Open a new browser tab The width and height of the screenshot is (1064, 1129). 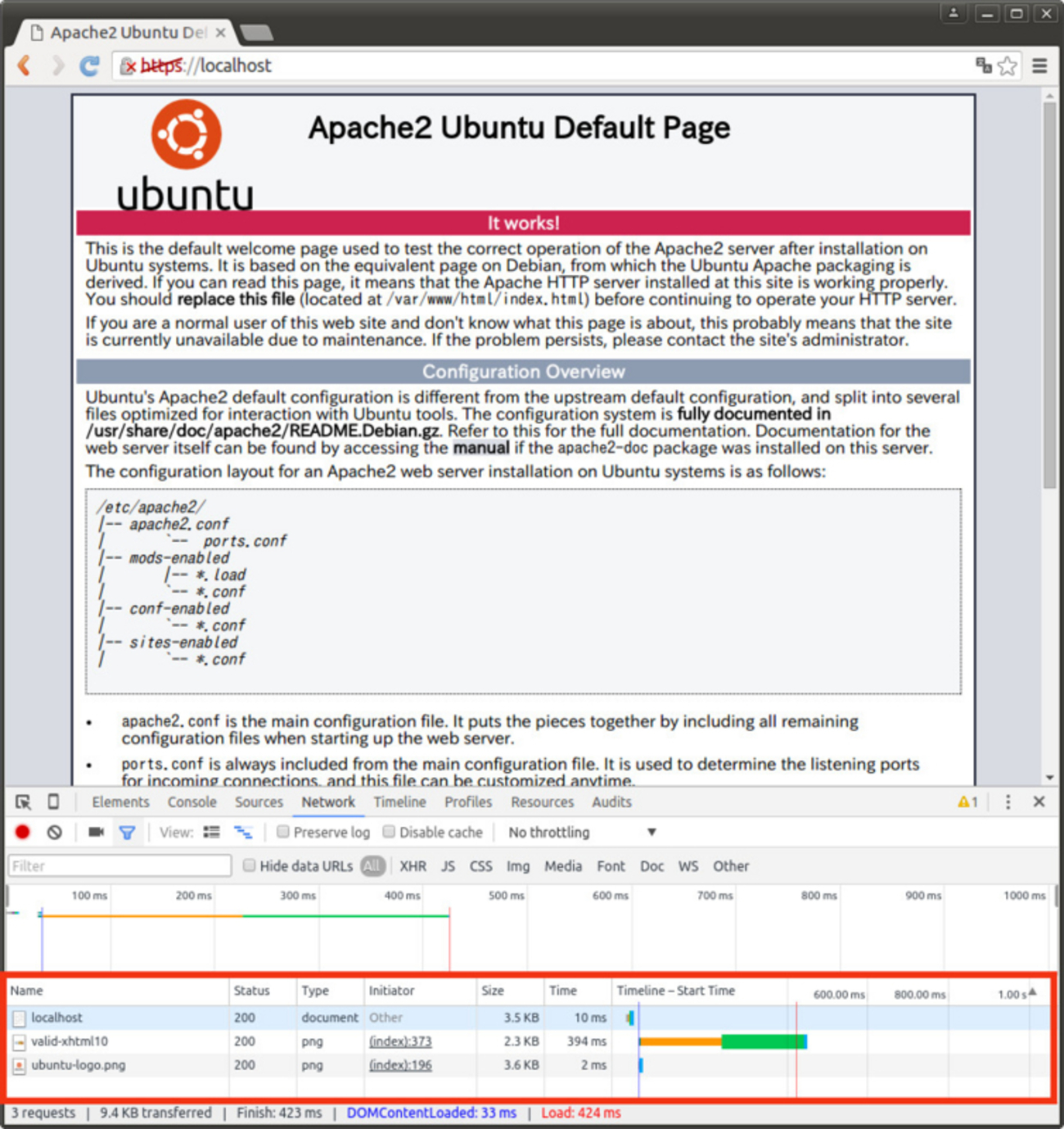[257, 33]
